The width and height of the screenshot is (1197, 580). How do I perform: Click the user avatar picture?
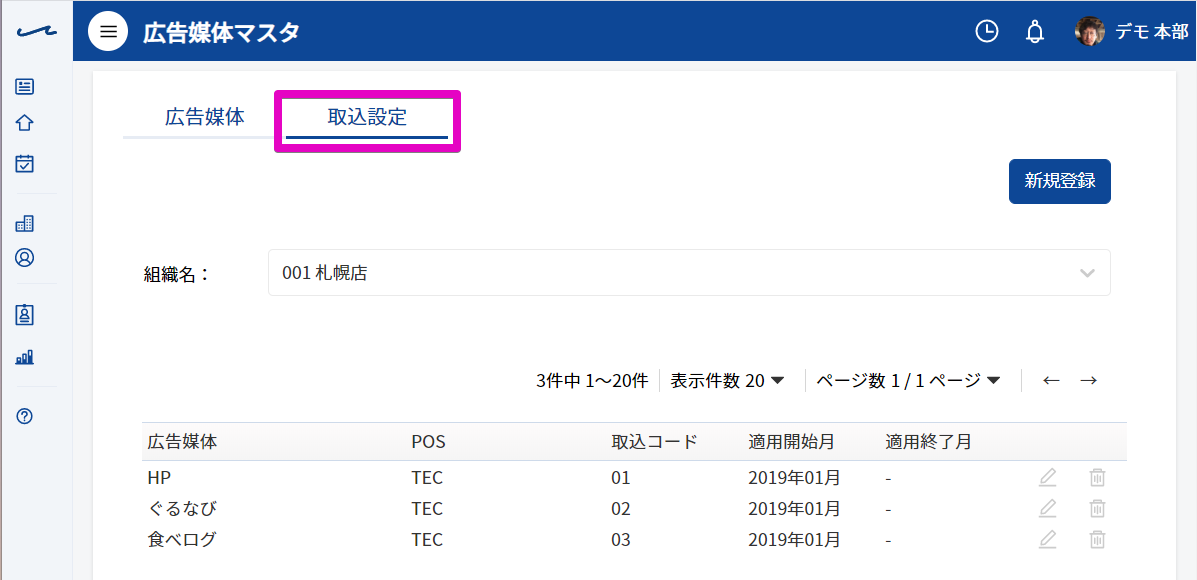pos(1089,31)
